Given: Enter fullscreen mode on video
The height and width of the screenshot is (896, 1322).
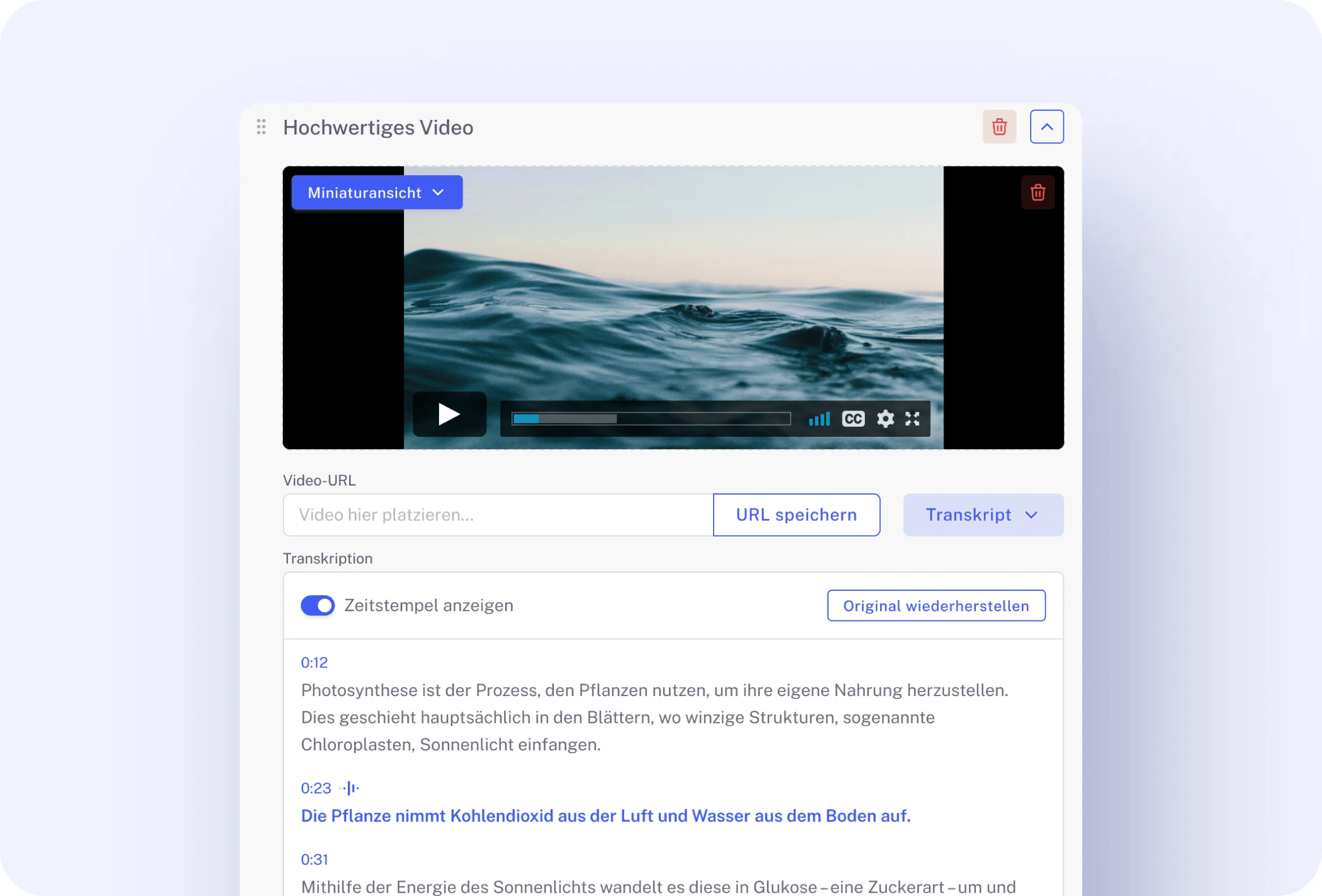Looking at the screenshot, I should (x=912, y=419).
